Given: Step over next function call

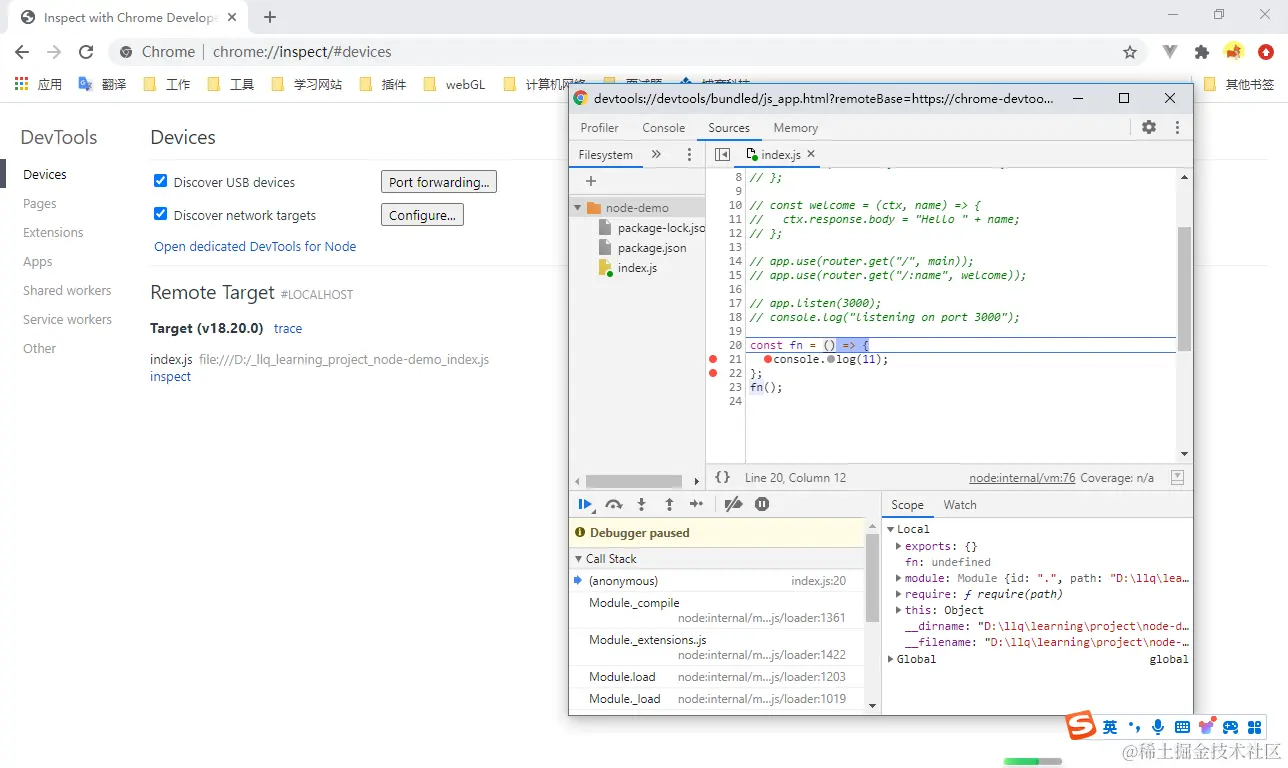Looking at the screenshot, I should pyautogui.click(x=614, y=505).
